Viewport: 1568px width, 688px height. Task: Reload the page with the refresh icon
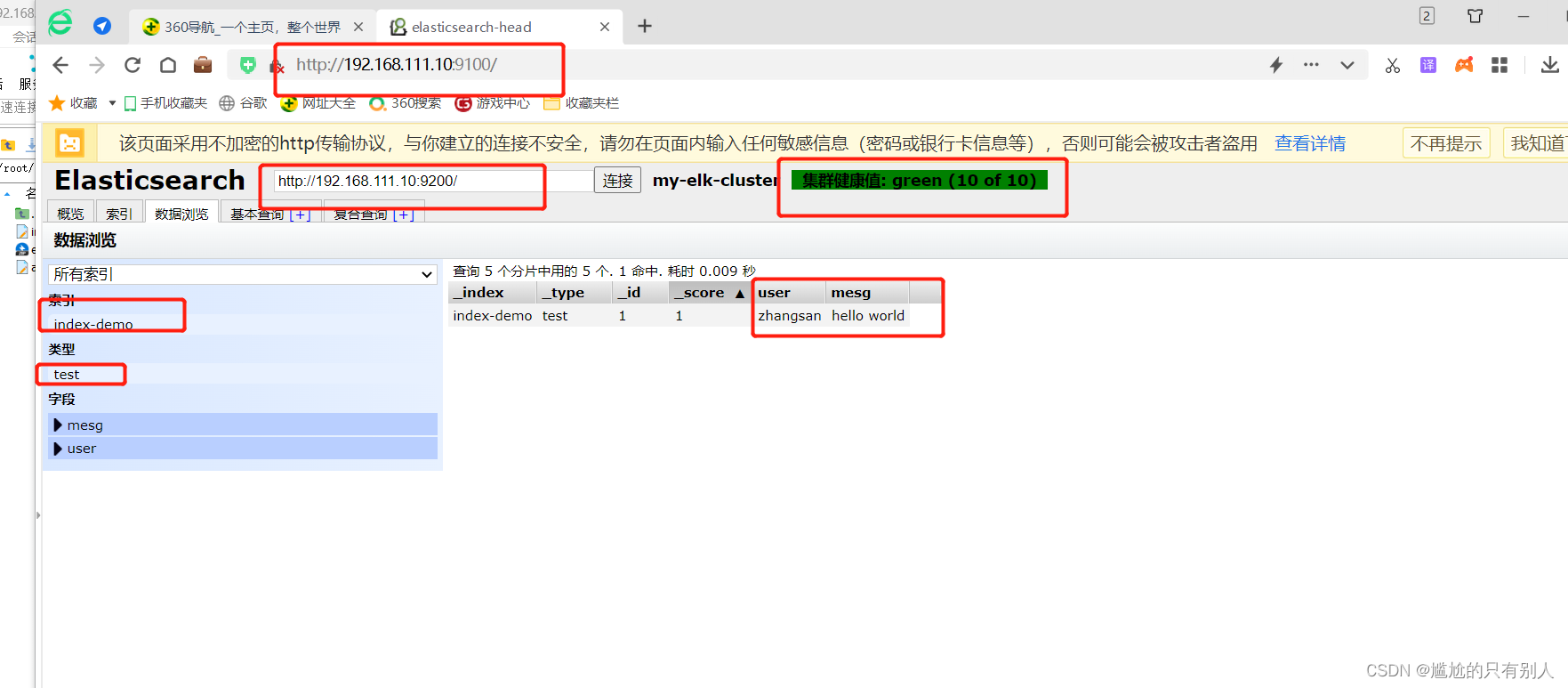coord(133,65)
